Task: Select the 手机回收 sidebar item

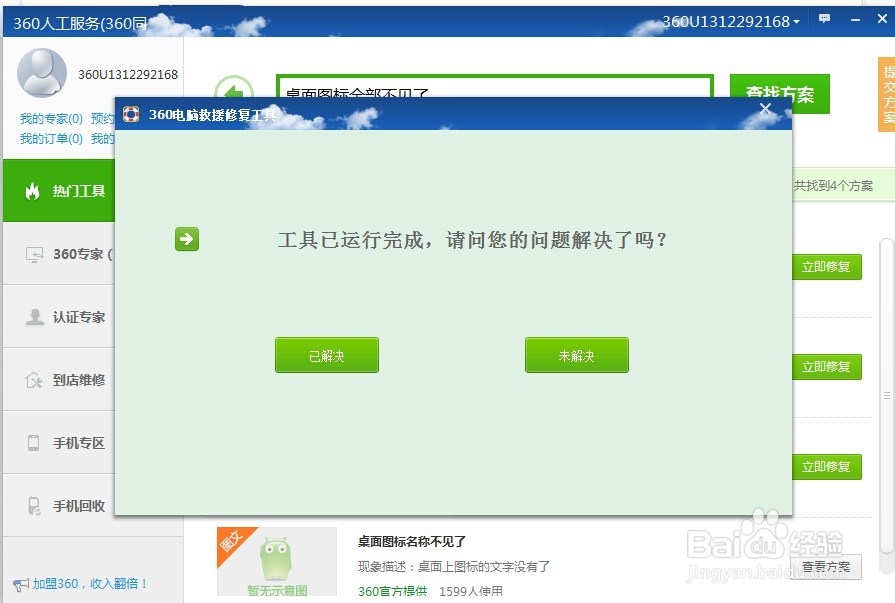Action: (59, 505)
